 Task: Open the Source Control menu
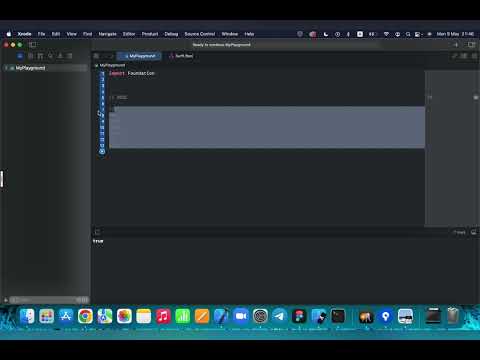pyautogui.click(x=200, y=34)
